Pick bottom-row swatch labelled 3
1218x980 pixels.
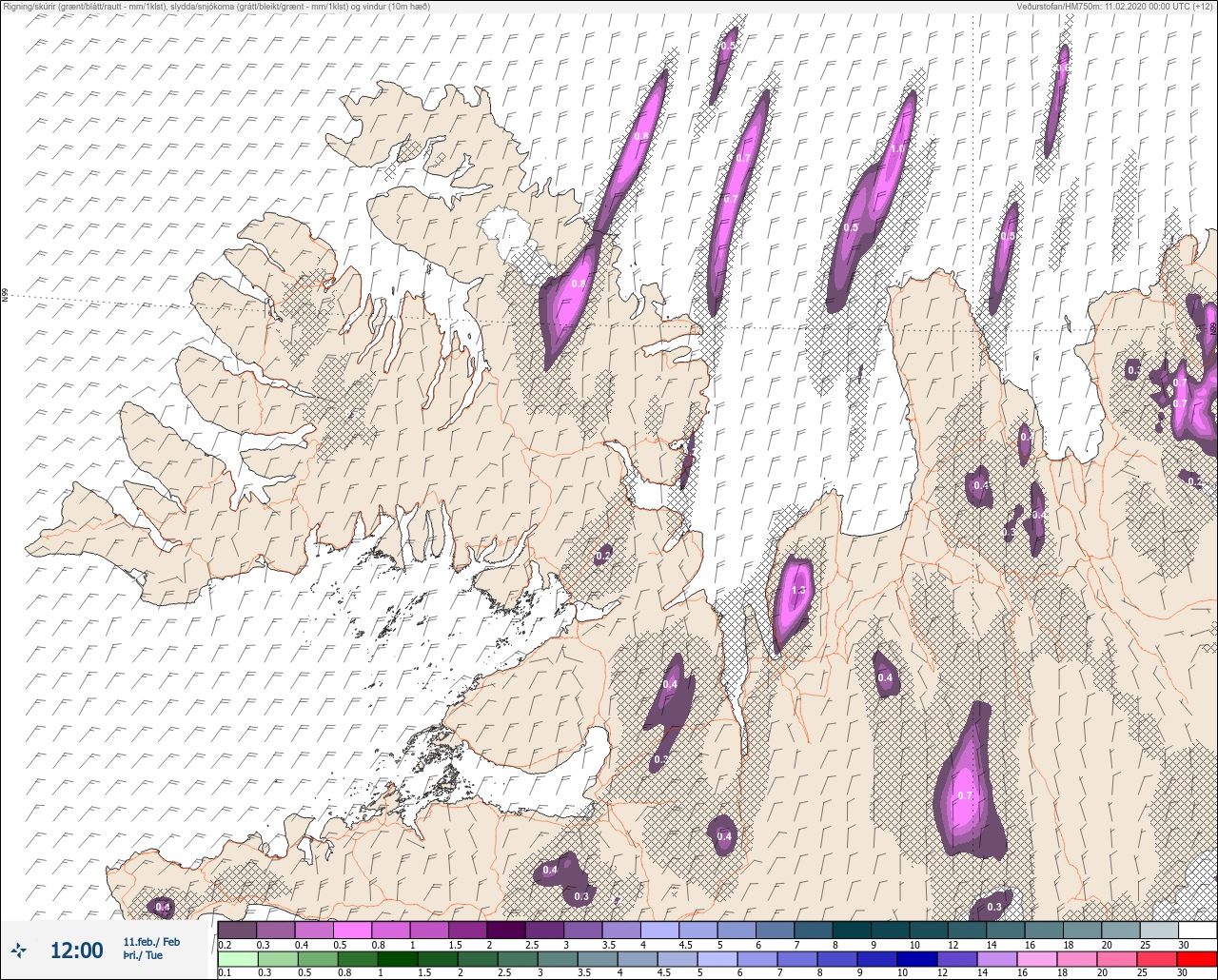click(557, 959)
